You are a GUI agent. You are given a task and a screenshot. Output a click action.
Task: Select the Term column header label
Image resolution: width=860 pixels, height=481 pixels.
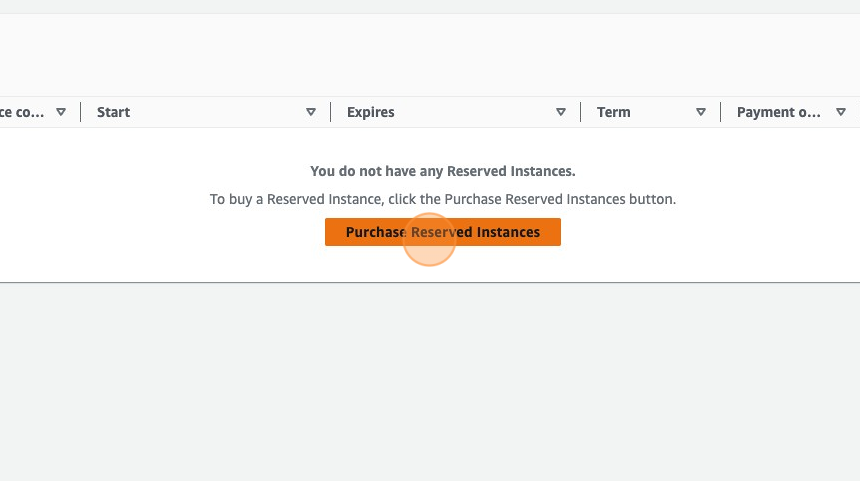pyautogui.click(x=613, y=112)
